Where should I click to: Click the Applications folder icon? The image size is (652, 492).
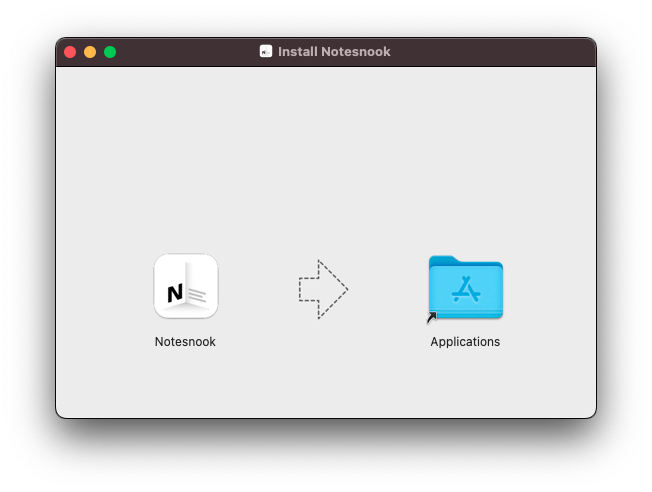tap(465, 288)
